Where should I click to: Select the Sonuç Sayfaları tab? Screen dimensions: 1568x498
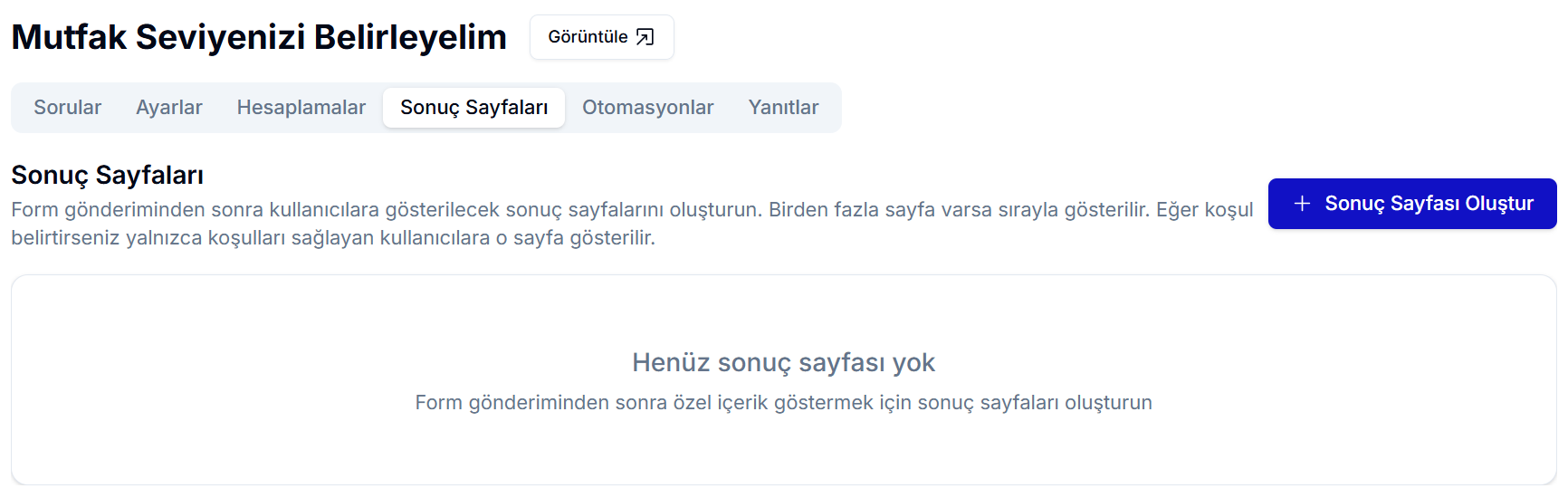click(x=473, y=108)
